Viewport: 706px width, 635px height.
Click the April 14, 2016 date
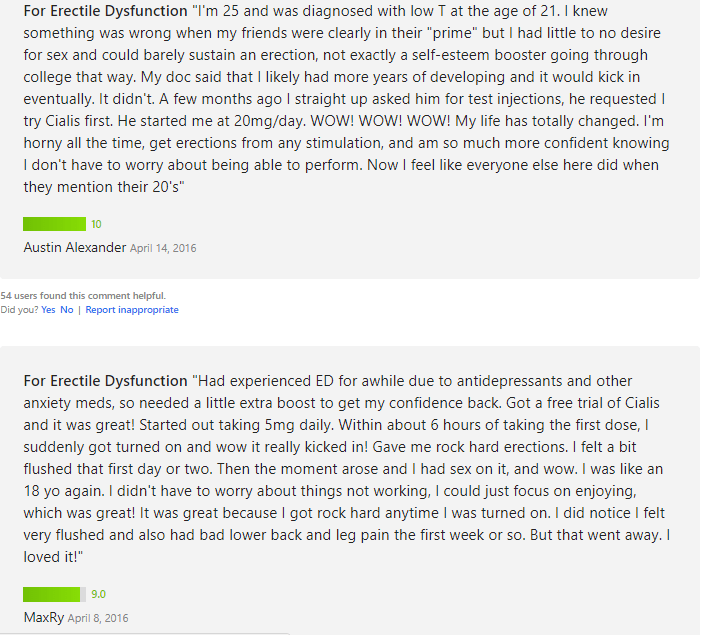(x=163, y=248)
